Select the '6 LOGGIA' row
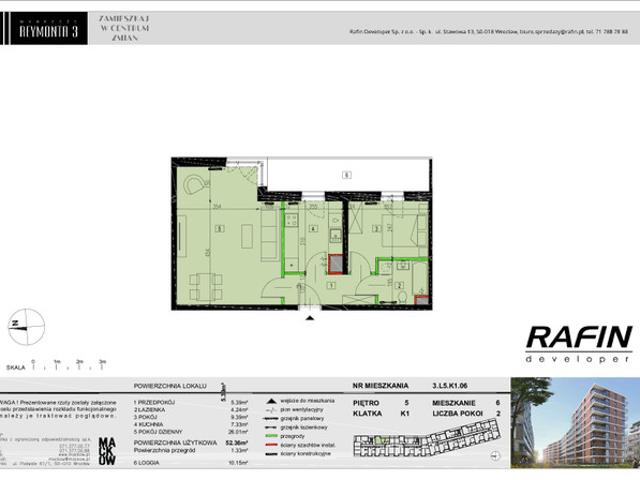This screenshot has height=480, width=640. coord(191,463)
